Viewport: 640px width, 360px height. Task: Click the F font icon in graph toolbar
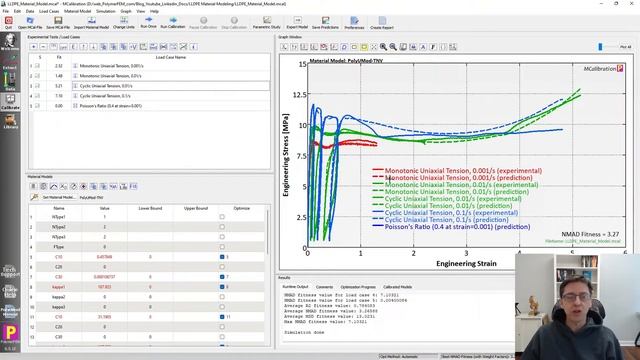click(x=433, y=47)
